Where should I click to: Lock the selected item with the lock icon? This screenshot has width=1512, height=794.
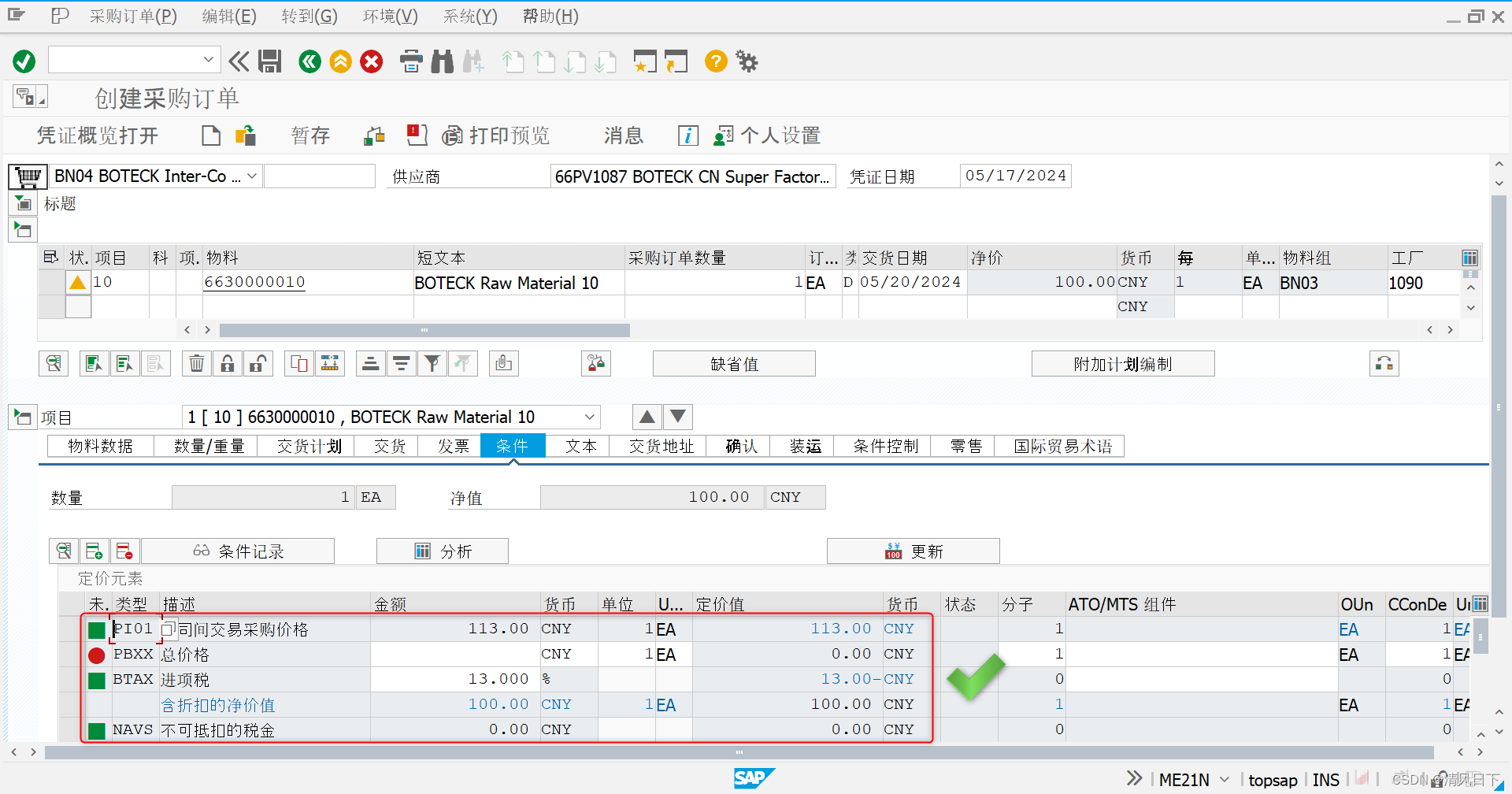(227, 363)
